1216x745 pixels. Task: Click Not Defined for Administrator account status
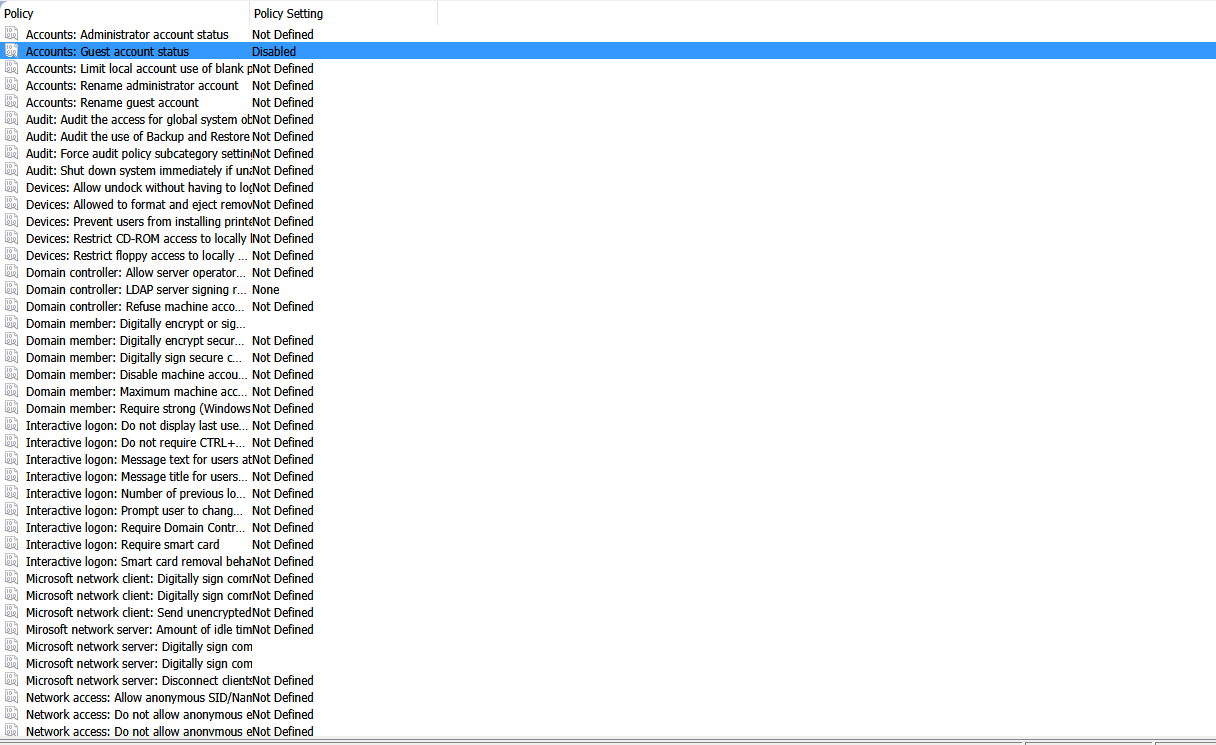[x=283, y=34]
